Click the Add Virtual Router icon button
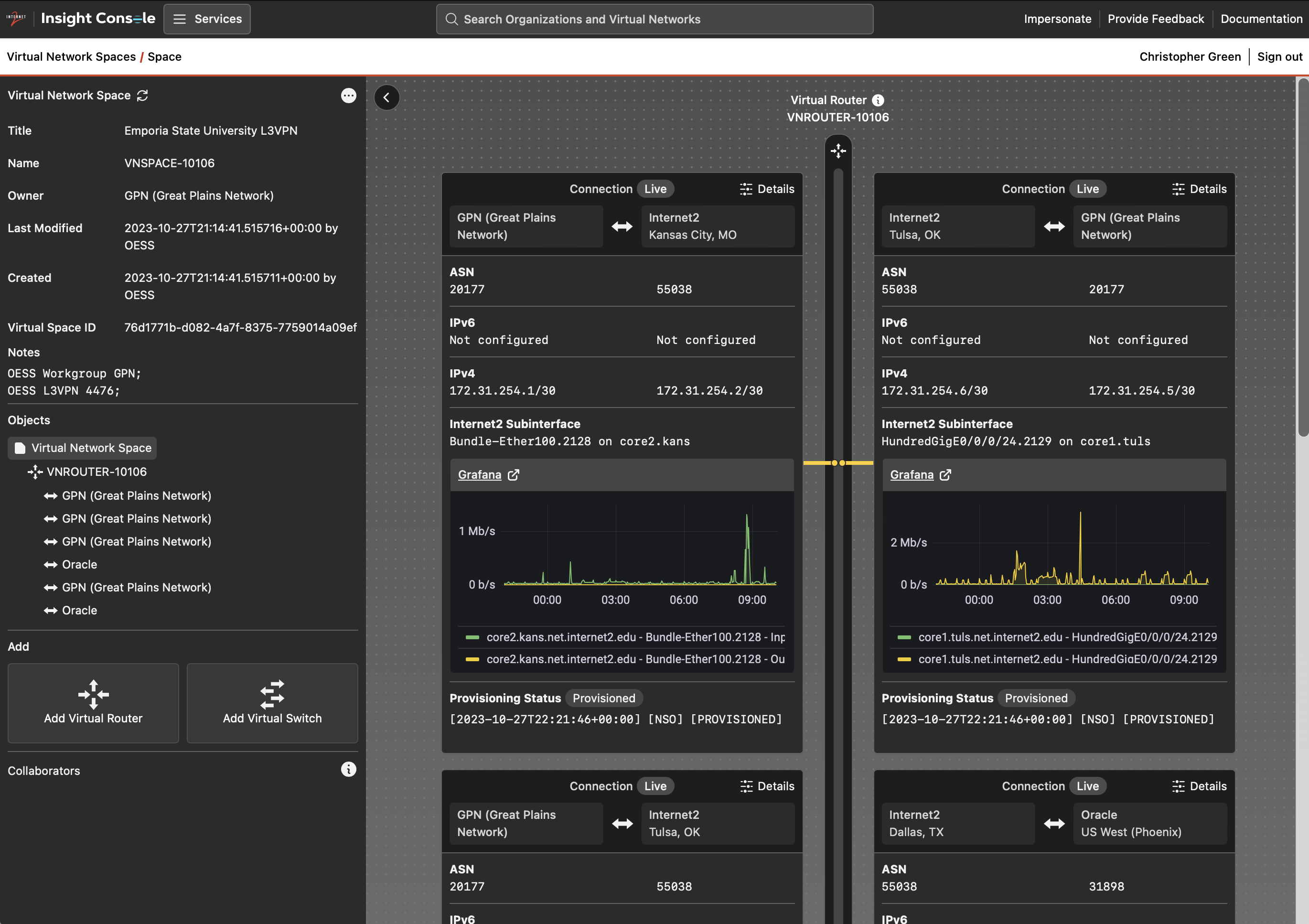This screenshot has height=924, width=1309. (x=93, y=702)
